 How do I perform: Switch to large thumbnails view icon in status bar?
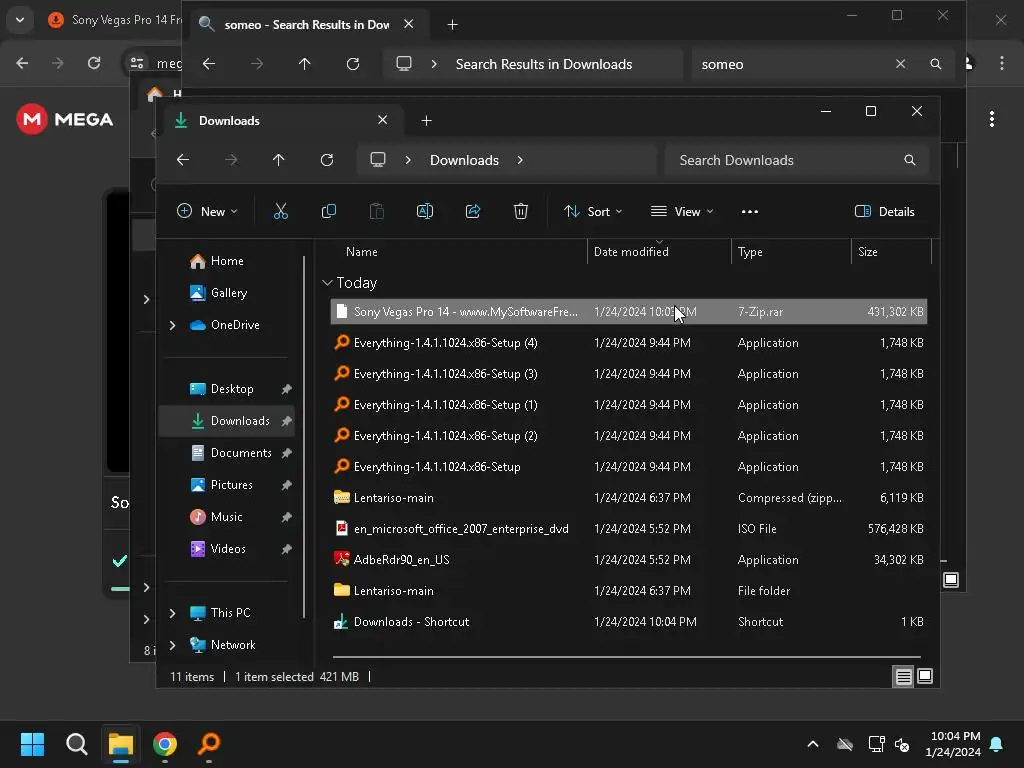coord(925,677)
